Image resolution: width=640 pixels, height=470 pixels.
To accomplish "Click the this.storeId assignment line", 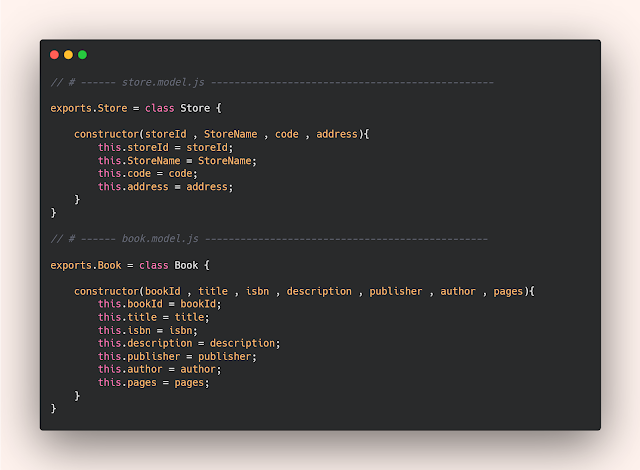I will (164, 147).
